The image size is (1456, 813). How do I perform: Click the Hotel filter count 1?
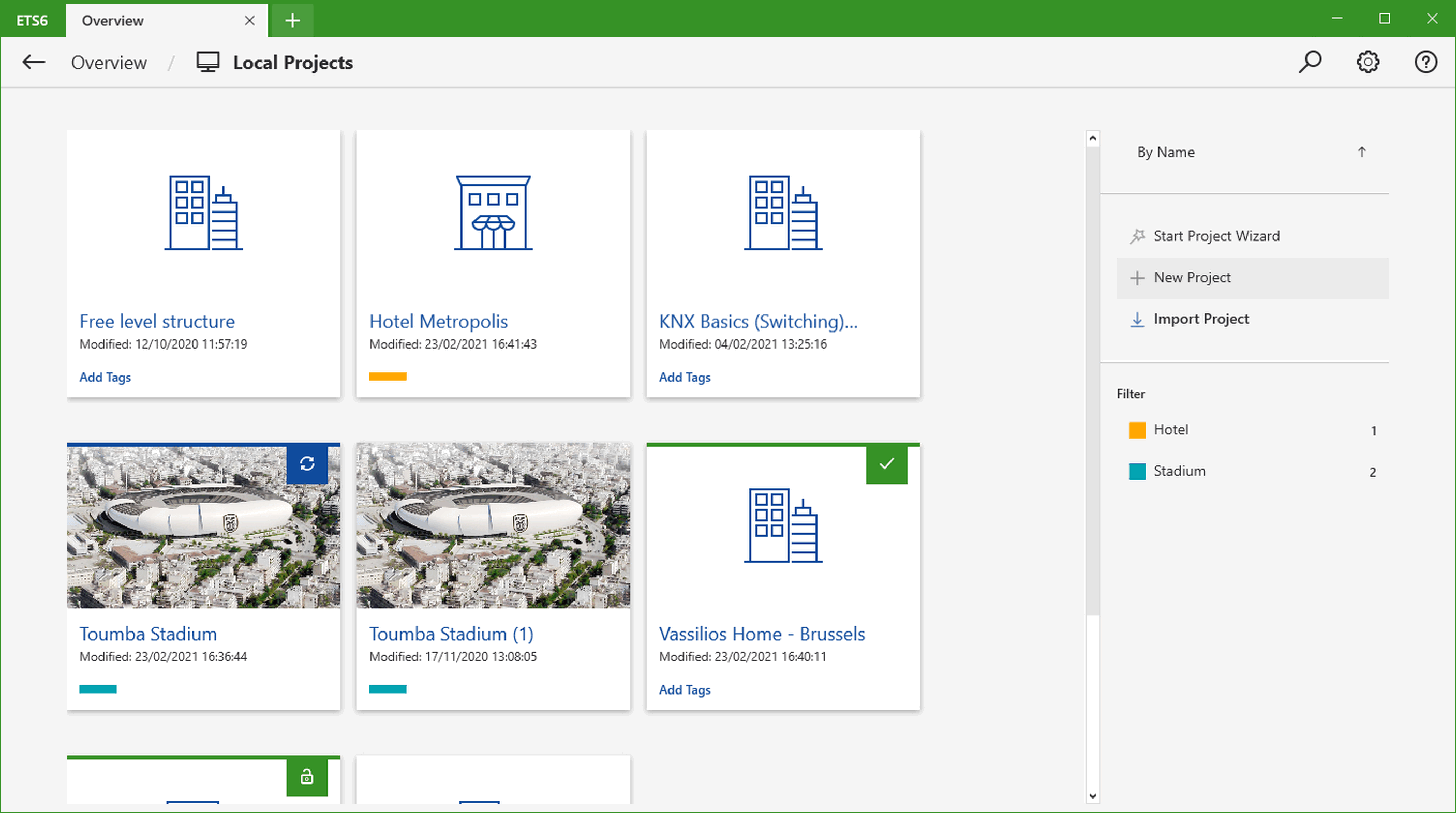pyautogui.click(x=1374, y=431)
